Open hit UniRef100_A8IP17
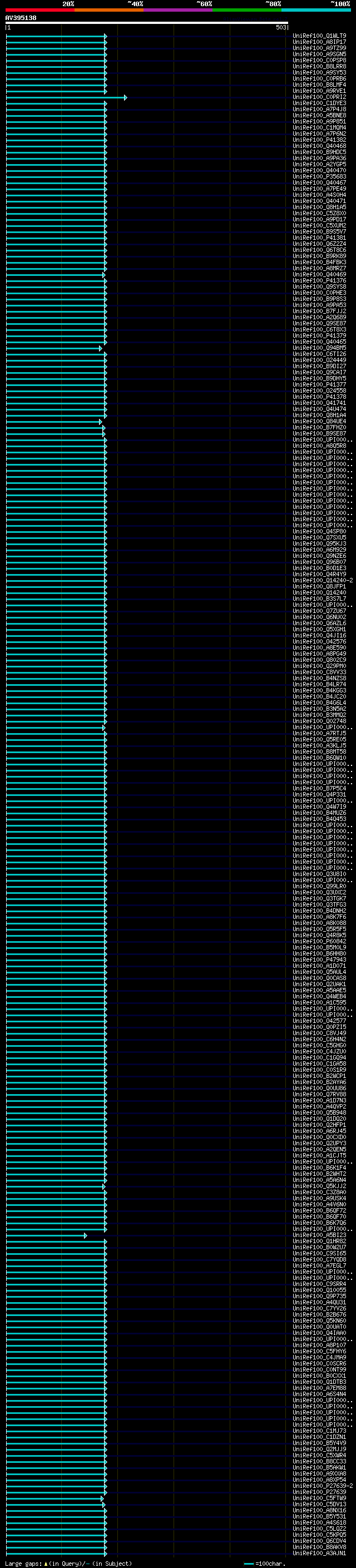The height and width of the screenshot is (1568, 356). pyautogui.click(x=319, y=42)
